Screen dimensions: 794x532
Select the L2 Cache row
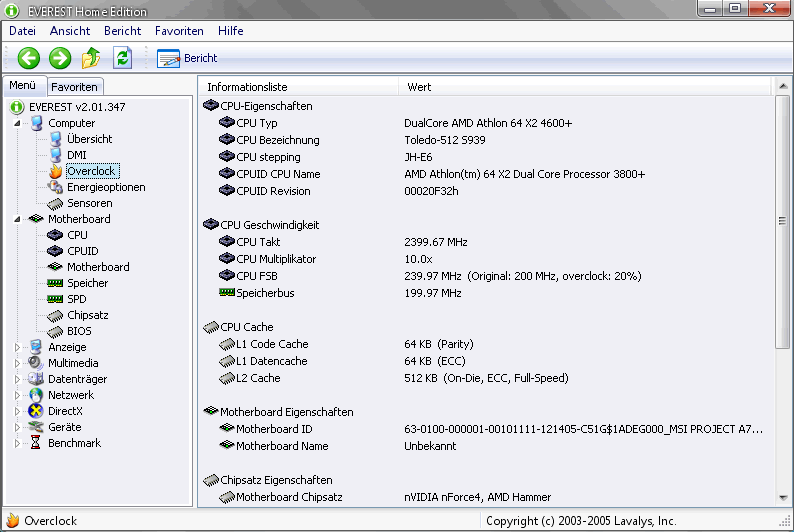click(x=486, y=378)
